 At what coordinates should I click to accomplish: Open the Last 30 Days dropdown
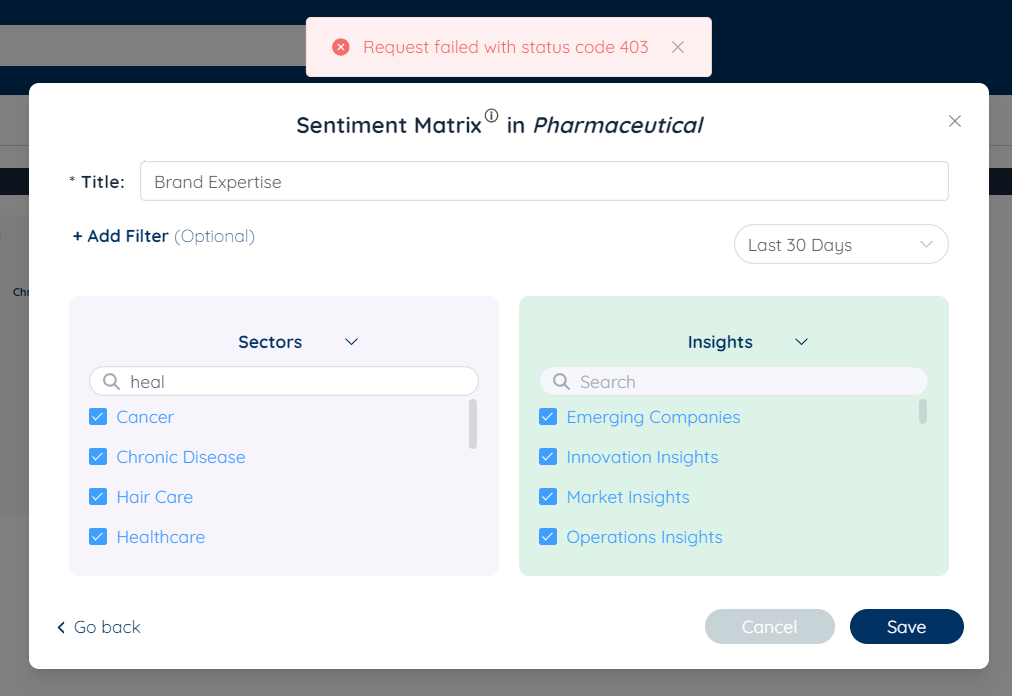(841, 245)
